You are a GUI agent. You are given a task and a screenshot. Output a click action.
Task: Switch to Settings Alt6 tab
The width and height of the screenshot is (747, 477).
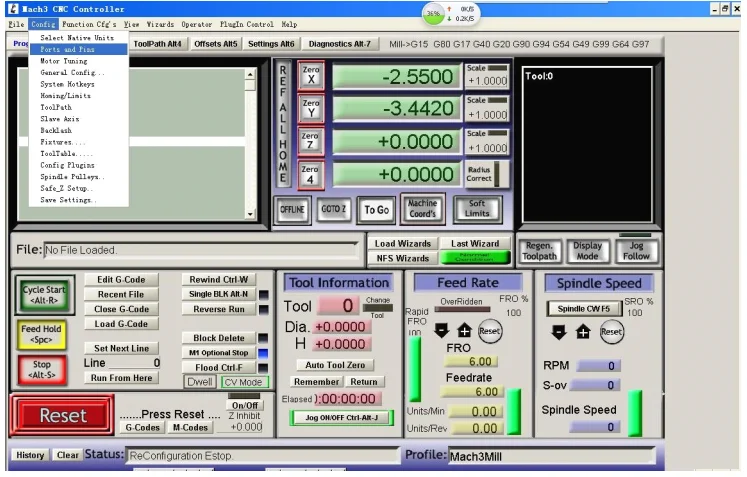[x=271, y=44]
